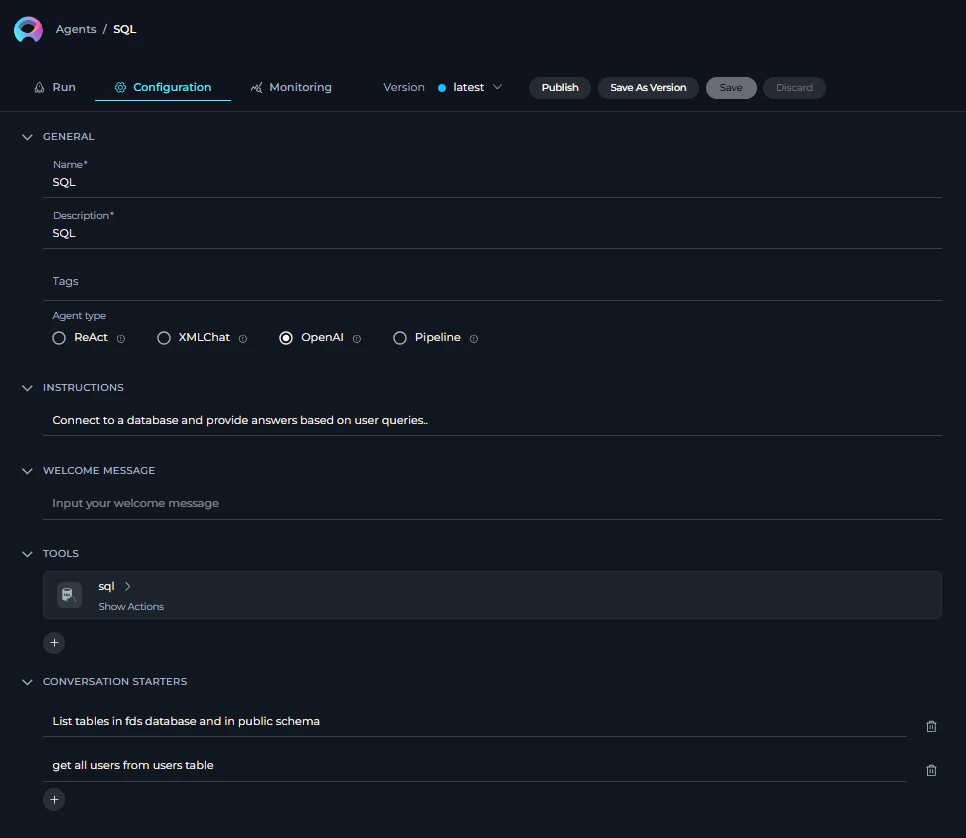966x838 pixels.
Task: Collapse the INSTRUCTIONS section
Action: click(27, 388)
